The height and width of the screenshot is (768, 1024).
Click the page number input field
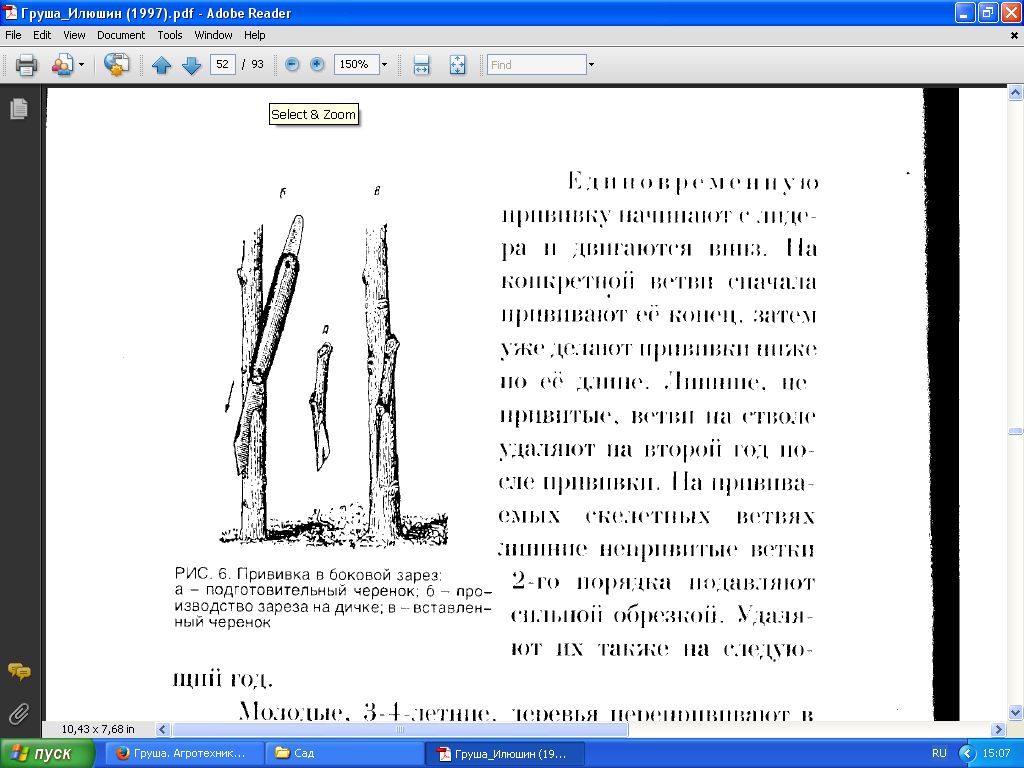tap(222, 65)
